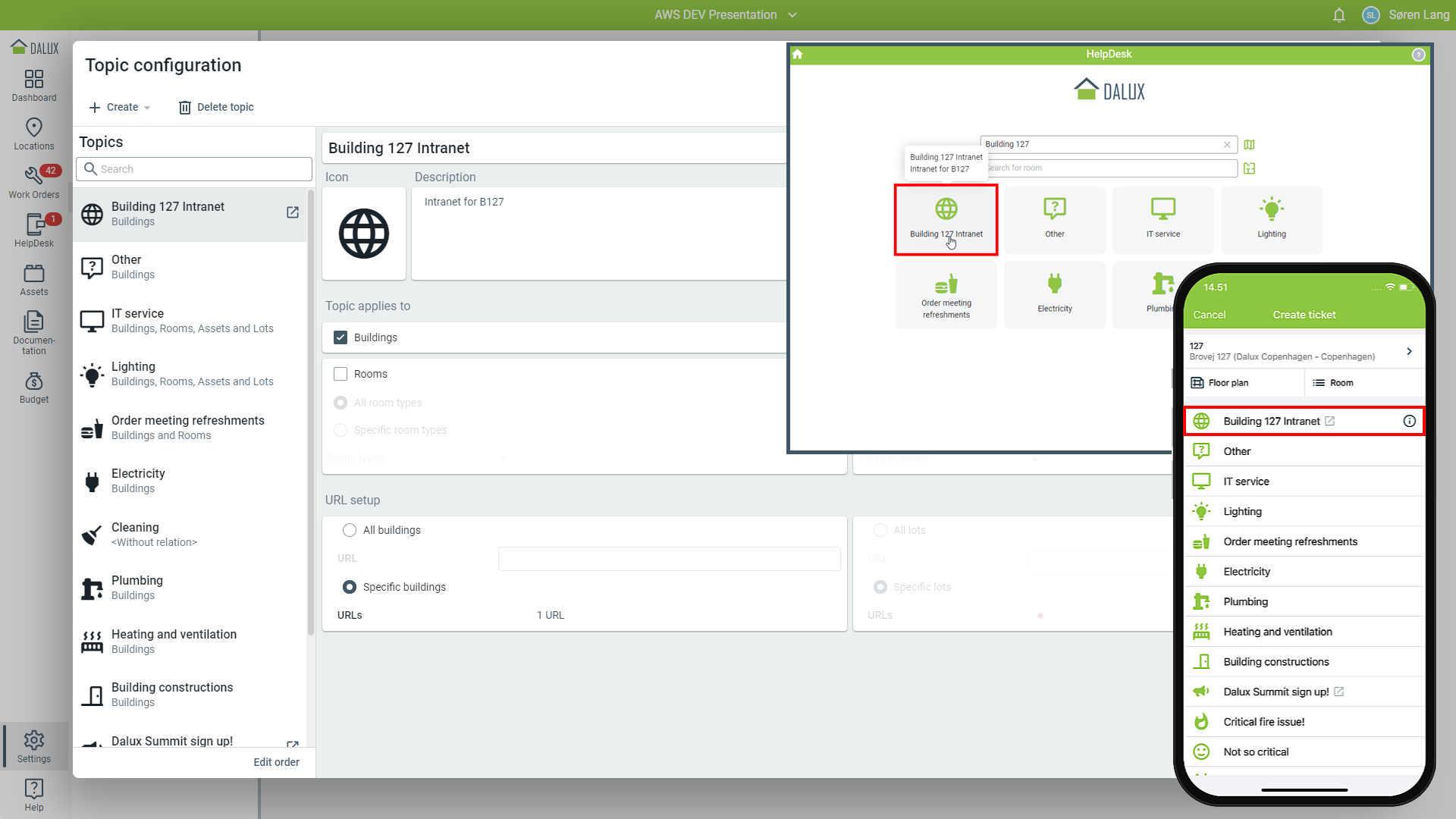1456x819 pixels.
Task: Expand the Create dropdown
Action: [x=120, y=107]
